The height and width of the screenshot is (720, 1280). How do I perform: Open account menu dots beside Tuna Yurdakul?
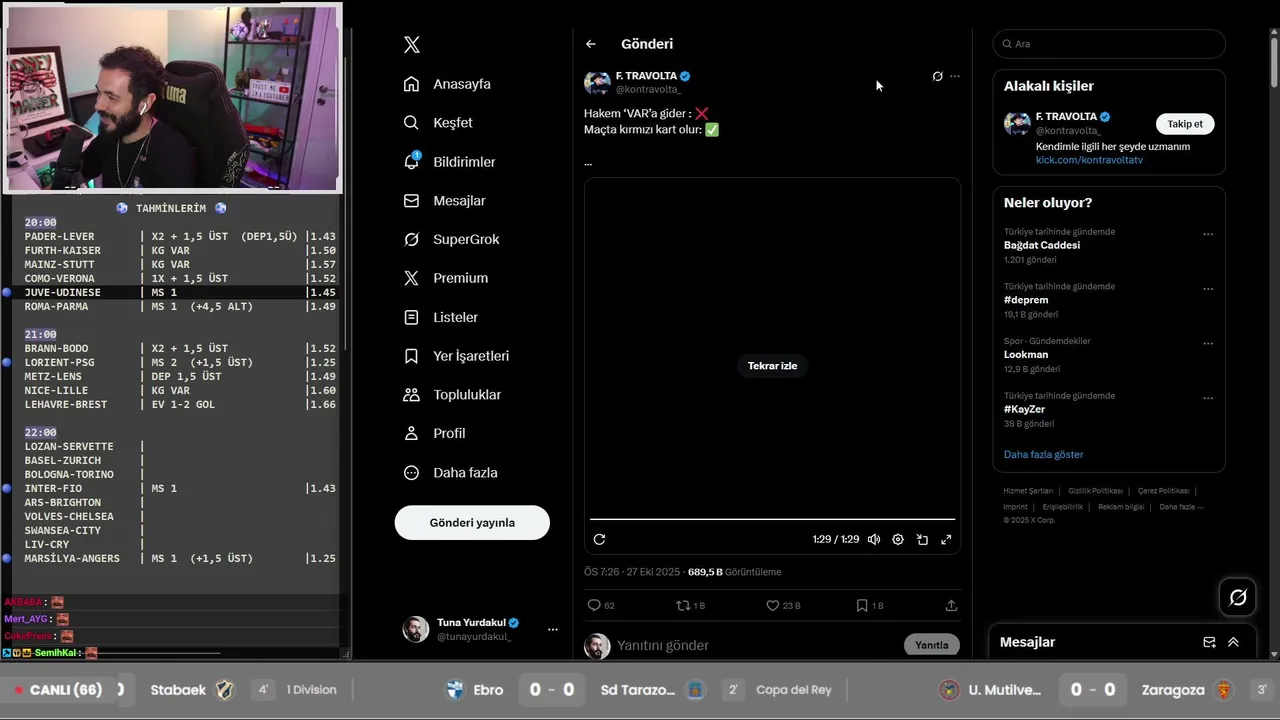(x=553, y=629)
